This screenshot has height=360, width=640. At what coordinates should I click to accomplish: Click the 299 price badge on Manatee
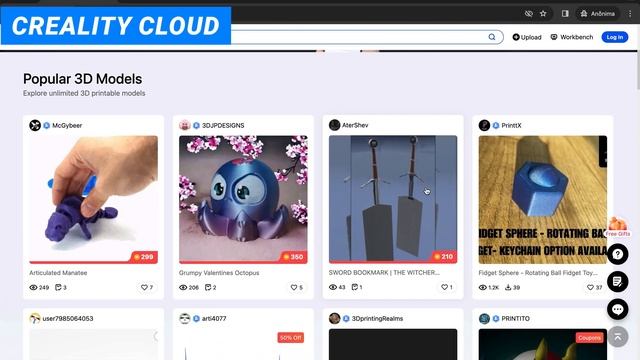(x=143, y=257)
